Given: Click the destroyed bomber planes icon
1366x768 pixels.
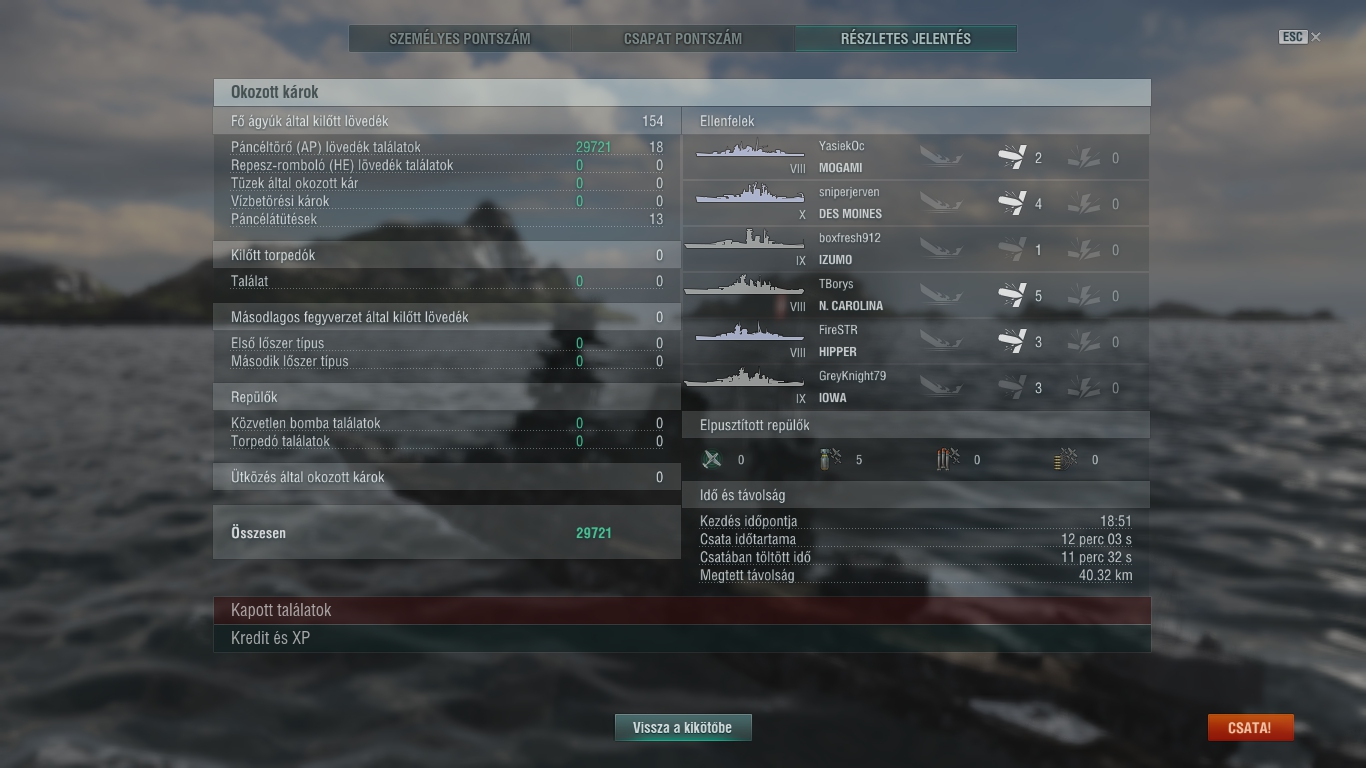Looking at the screenshot, I should [830, 459].
